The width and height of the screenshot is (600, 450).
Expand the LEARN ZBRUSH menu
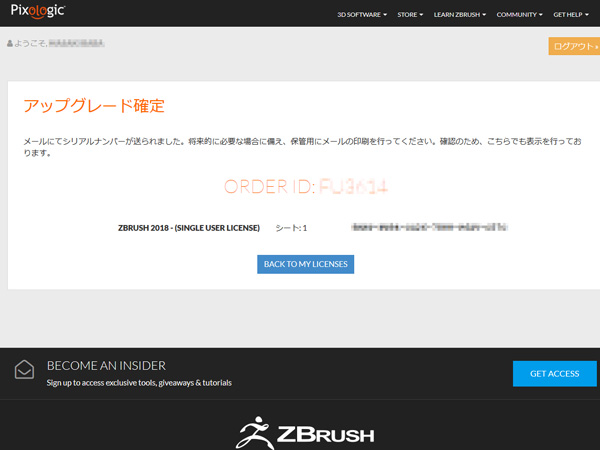click(460, 15)
